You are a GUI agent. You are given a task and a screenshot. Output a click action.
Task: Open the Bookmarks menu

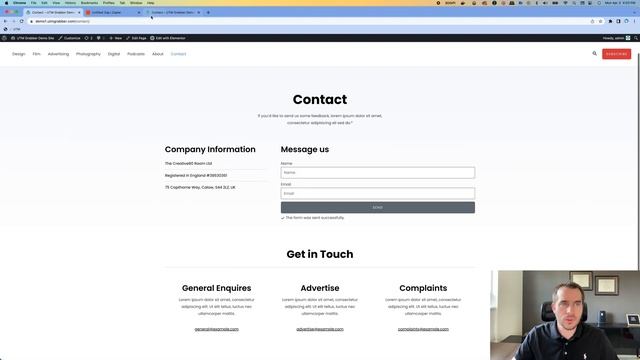(89, 3)
